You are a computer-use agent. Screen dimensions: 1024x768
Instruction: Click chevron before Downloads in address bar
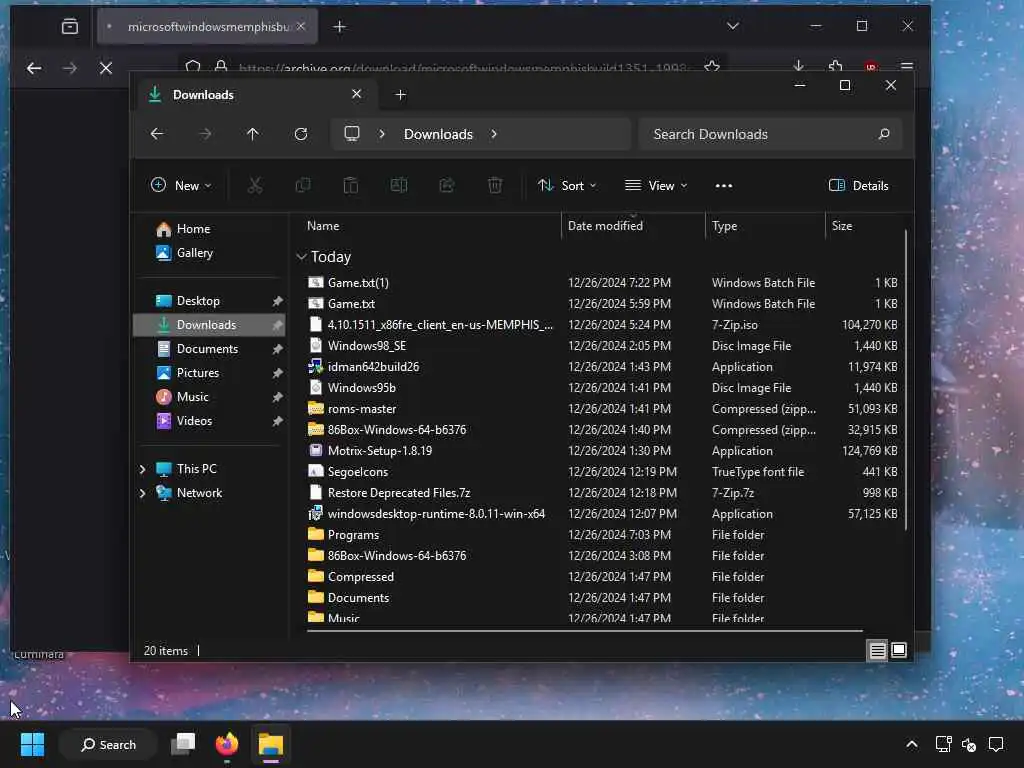click(x=382, y=134)
